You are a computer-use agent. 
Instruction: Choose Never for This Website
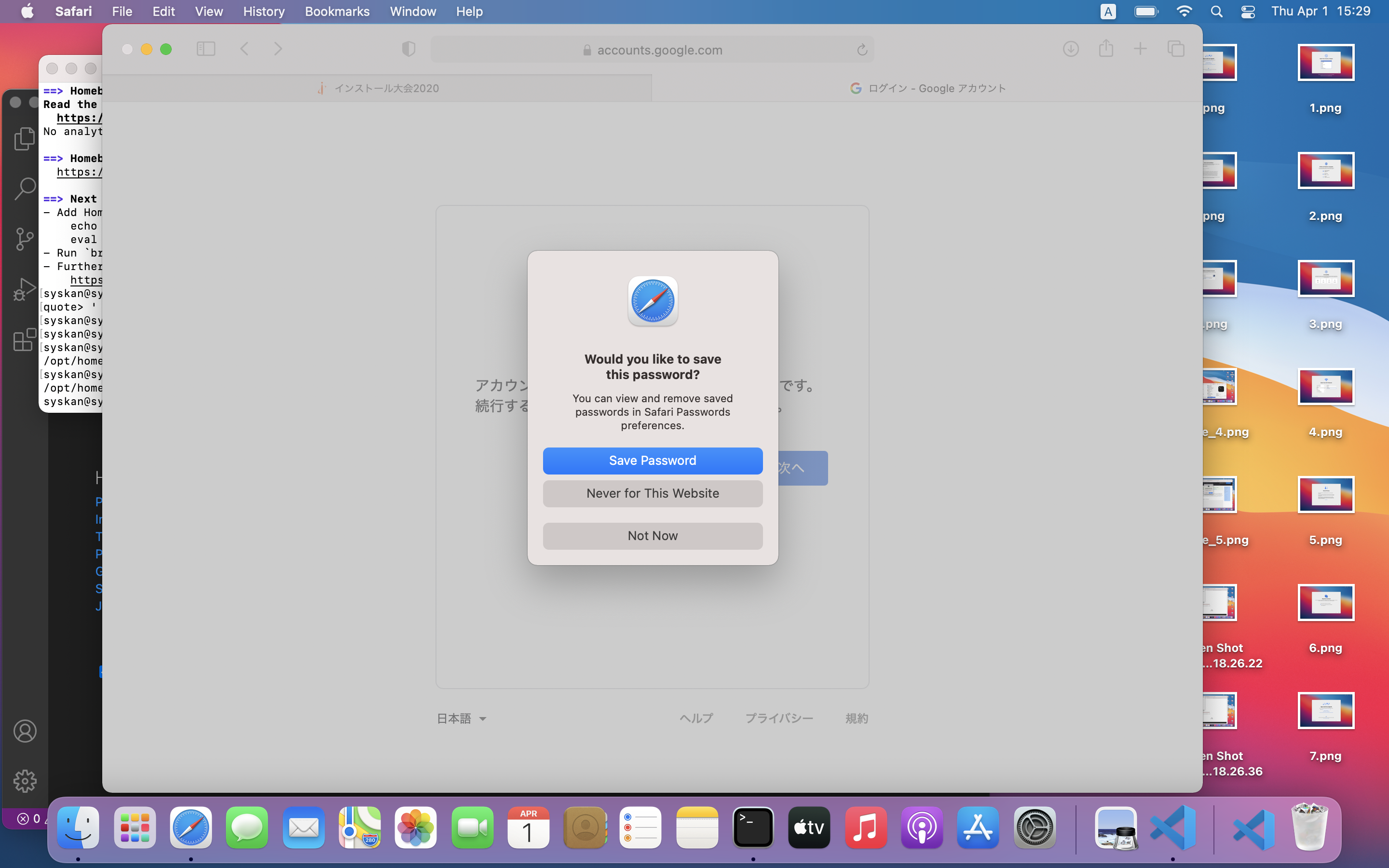coord(653,493)
